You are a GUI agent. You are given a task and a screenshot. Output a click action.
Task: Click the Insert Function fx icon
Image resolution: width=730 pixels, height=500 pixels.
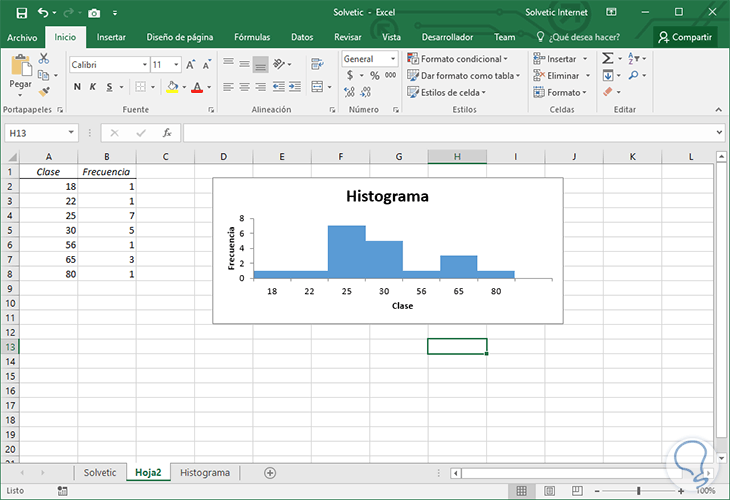pos(167,132)
